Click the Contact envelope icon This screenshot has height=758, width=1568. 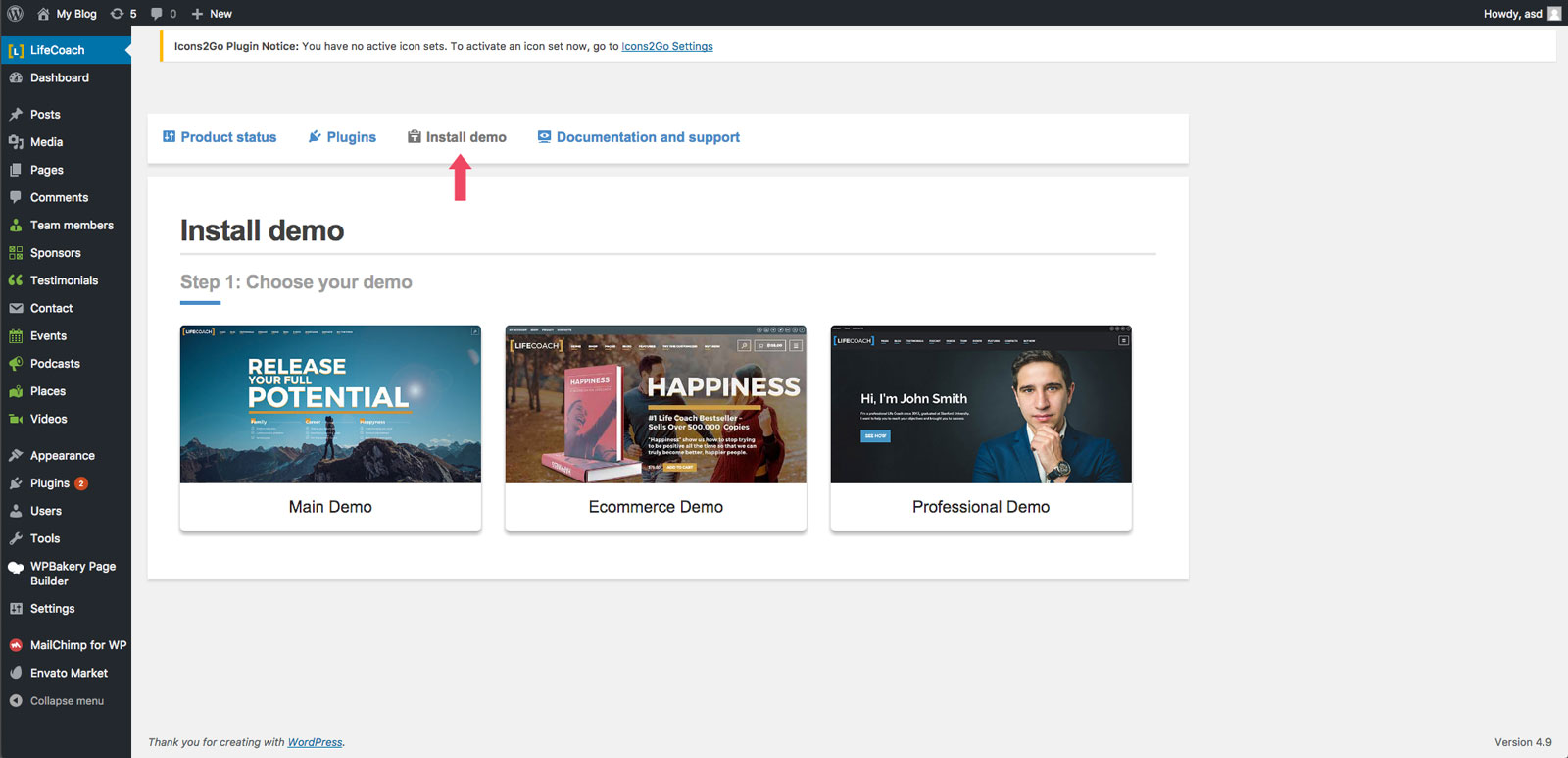coord(16,308)
